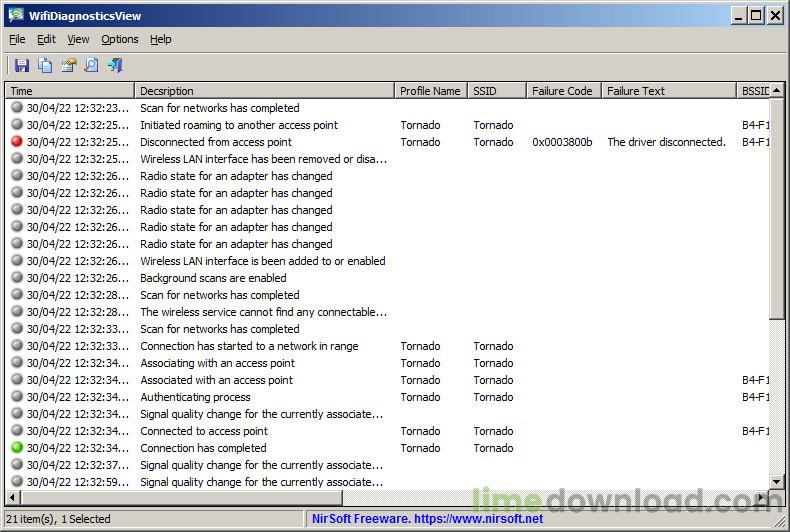Viewport: 790px width, 532px height.
Task: Click the horizontal scrollbar right arrow
Action: (x=763, y=497)
